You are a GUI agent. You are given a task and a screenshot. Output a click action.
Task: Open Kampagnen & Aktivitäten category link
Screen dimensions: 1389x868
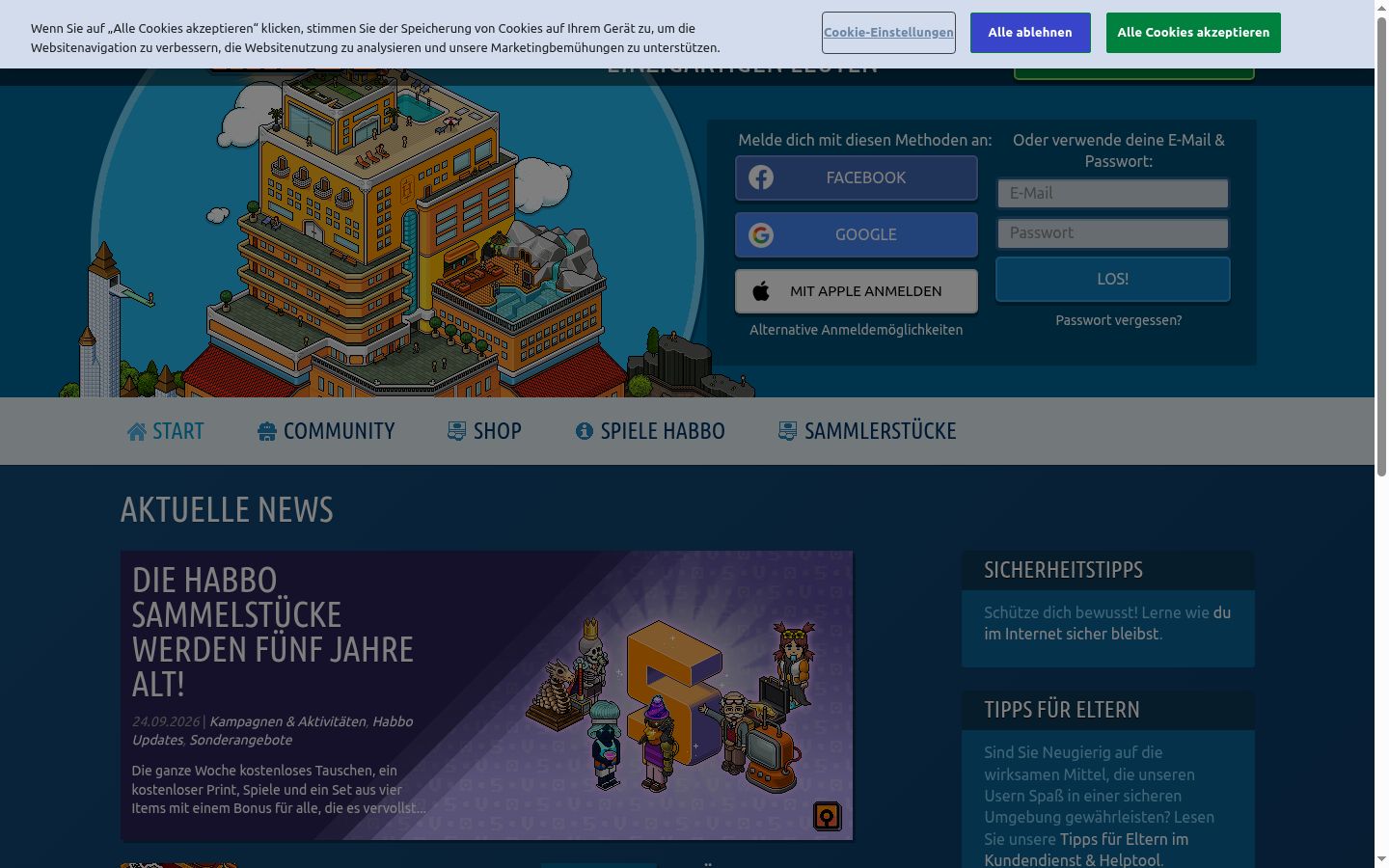pos(287,721)
